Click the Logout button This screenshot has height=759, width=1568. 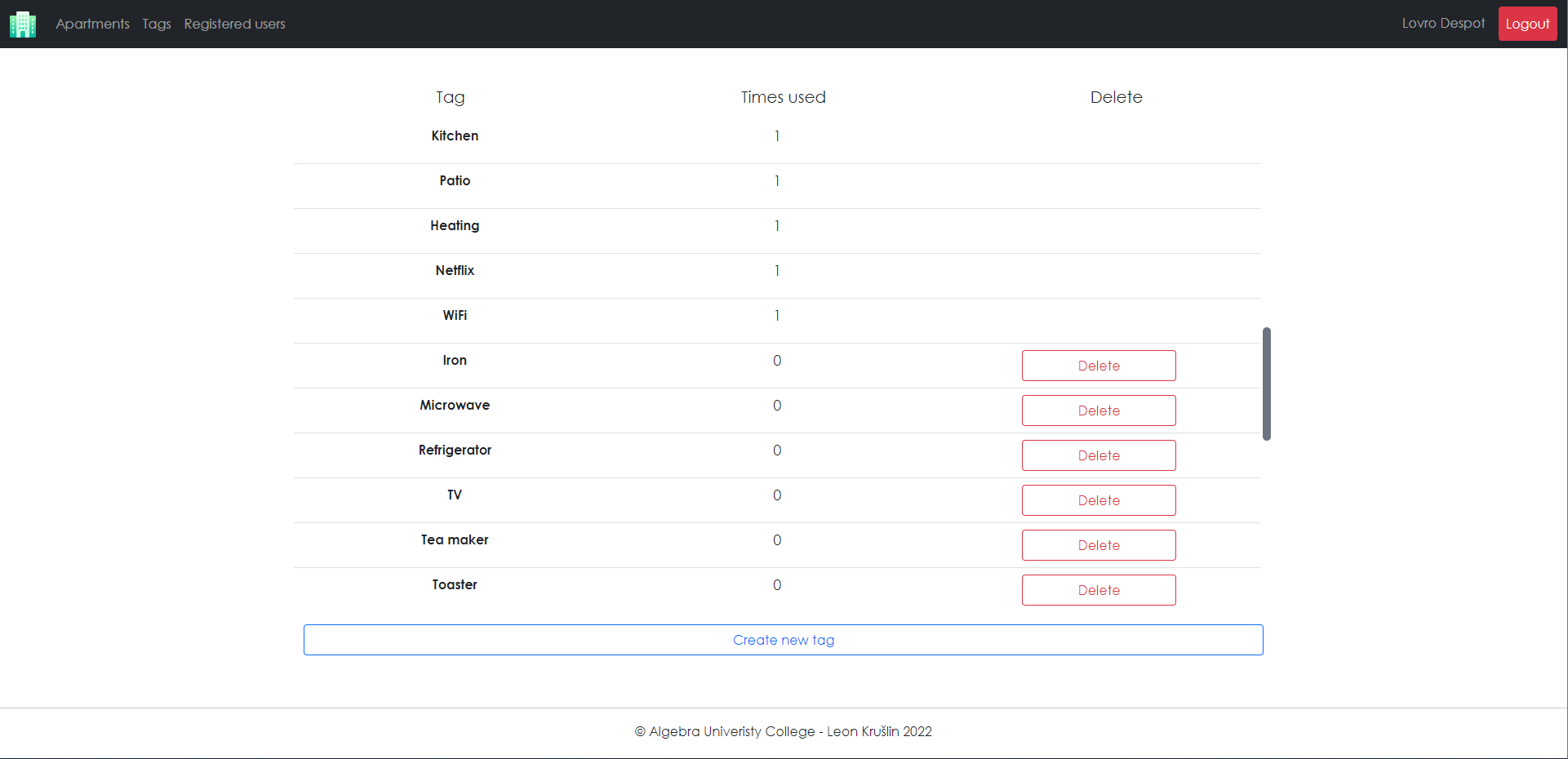click(1527, 24)
